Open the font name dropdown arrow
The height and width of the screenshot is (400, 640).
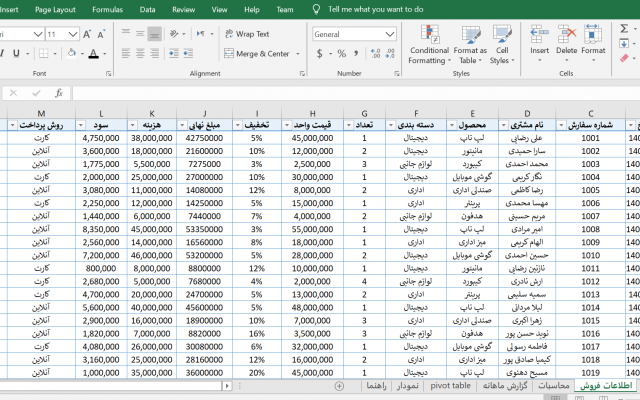(x=38, y=34)
